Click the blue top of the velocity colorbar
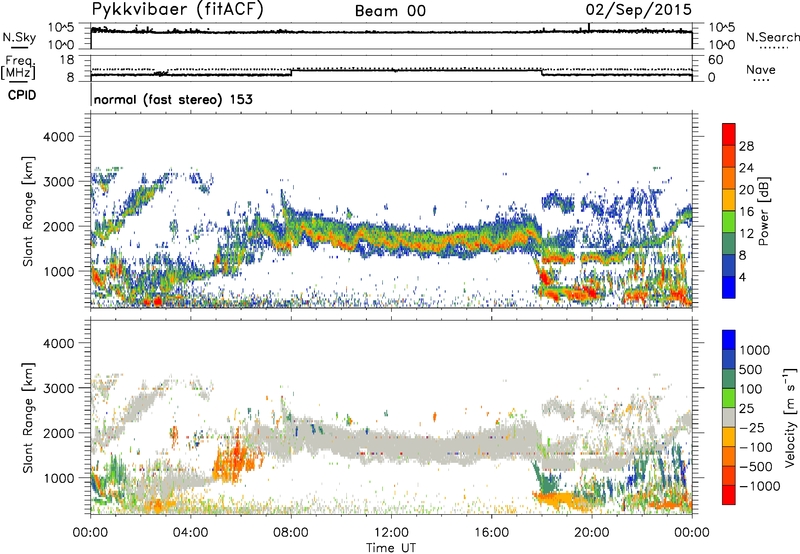Image resolution: width=800 pixels, height=554 pixels. pyautogui.click(x=729, y=340)
